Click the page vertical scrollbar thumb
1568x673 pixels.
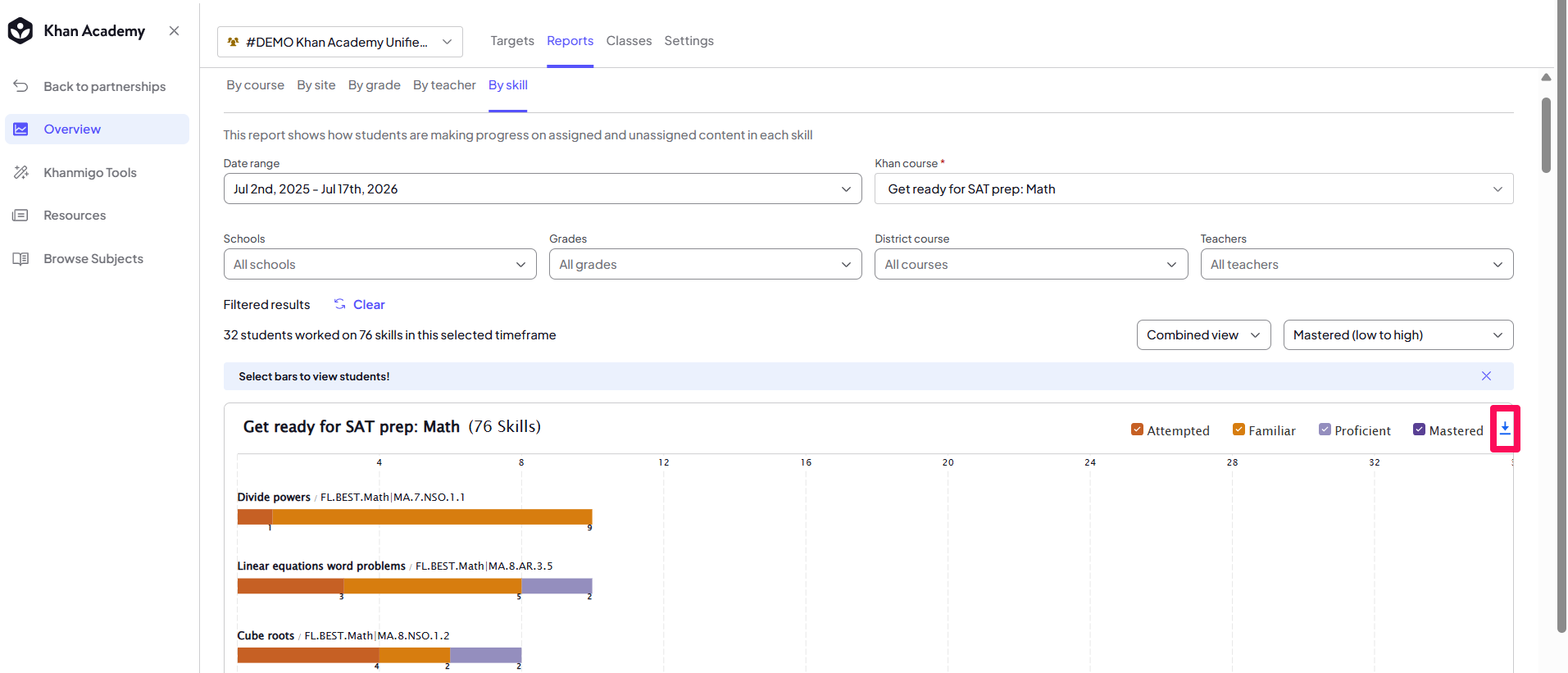[1546, 135]
